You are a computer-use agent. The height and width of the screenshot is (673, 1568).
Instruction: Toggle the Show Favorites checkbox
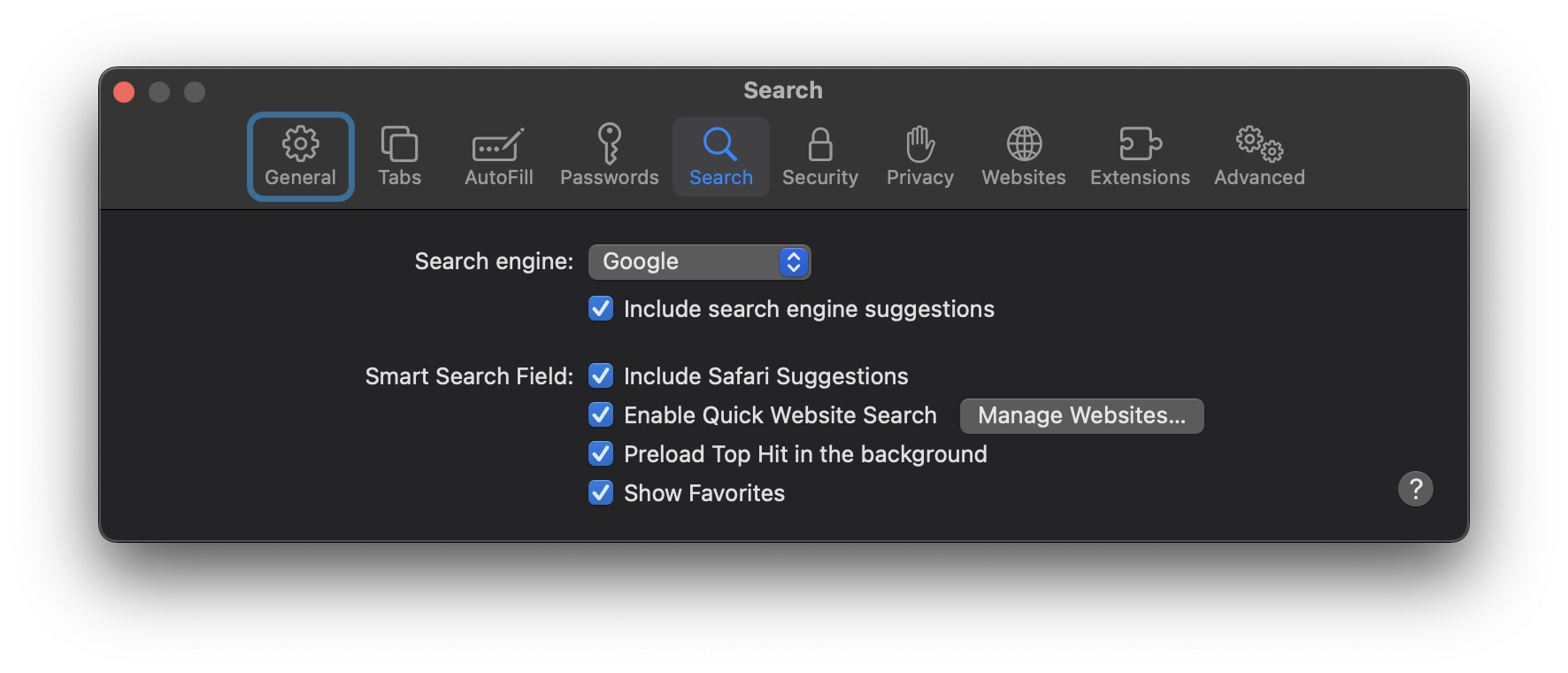[601, 492]
